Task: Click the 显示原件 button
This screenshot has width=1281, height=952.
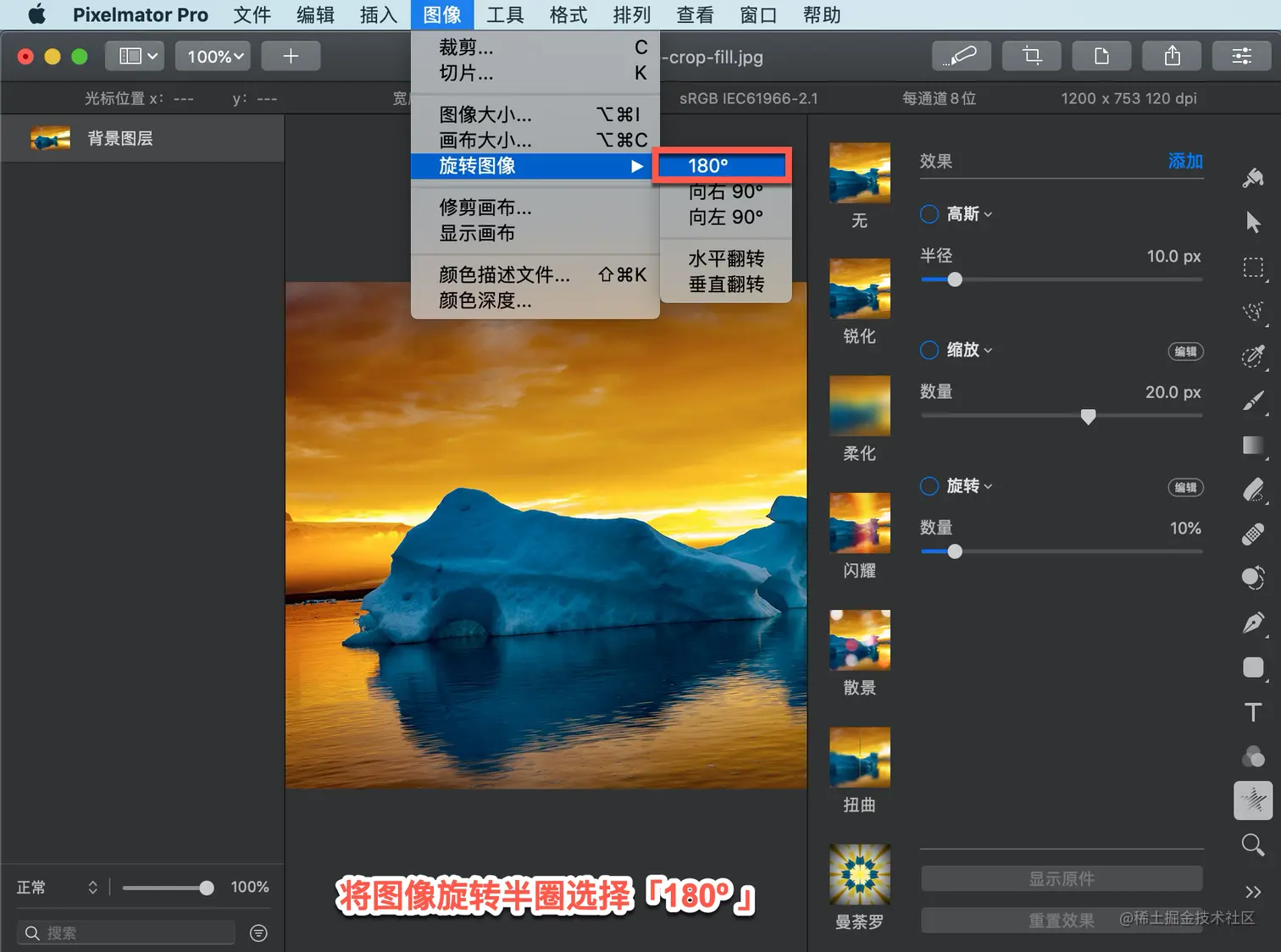Action: click(1062, 878)
